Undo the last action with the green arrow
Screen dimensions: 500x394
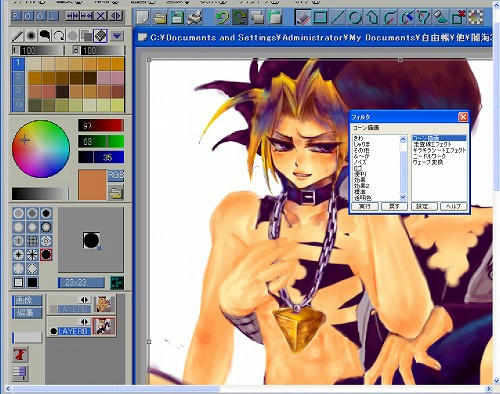point(222,17)
